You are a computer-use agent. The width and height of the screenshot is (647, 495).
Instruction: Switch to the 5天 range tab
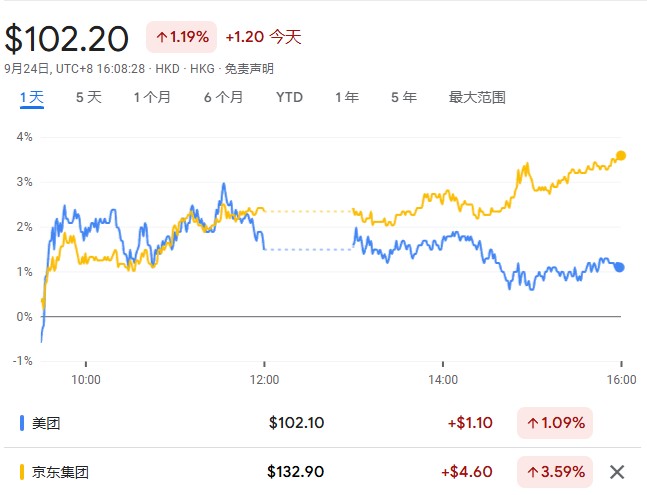coord(89,97)
